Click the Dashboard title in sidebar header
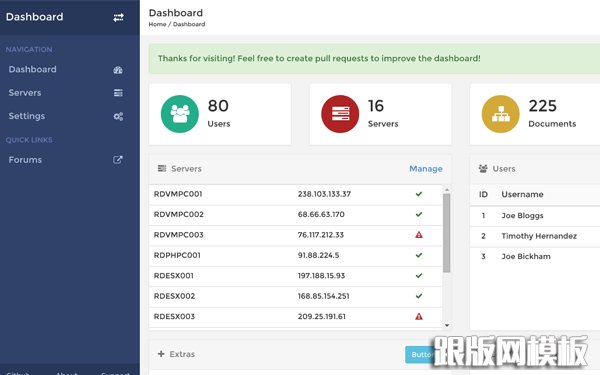The height and width of the screenshot is (375, 600). tap(34, 17)
